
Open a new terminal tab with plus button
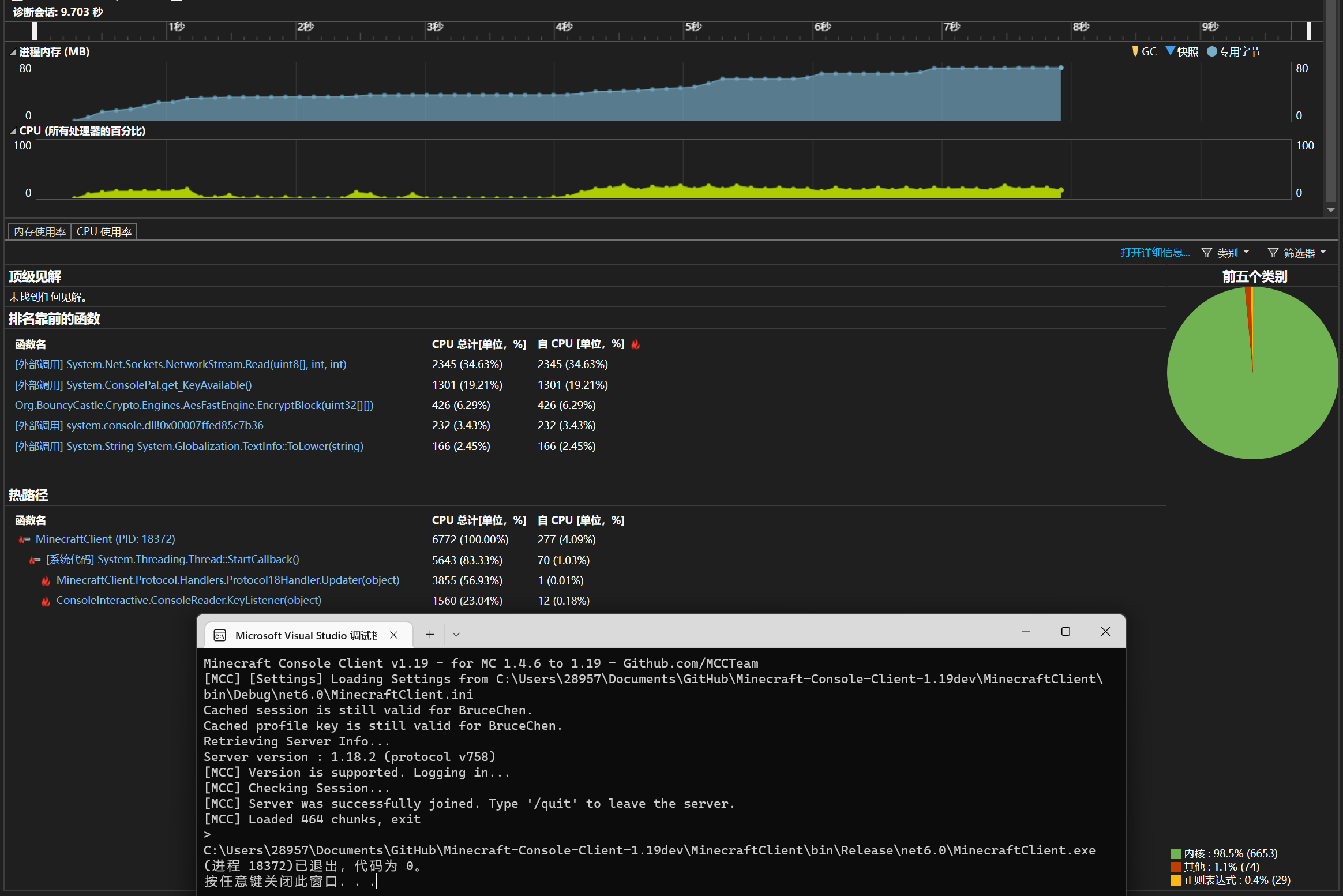430,635
